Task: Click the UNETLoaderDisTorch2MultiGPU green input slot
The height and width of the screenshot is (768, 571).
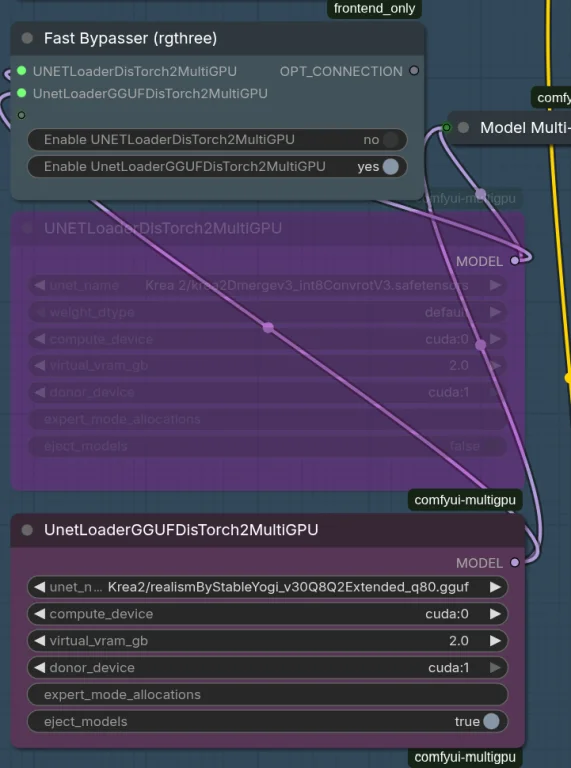Action: tap(22, 71)
